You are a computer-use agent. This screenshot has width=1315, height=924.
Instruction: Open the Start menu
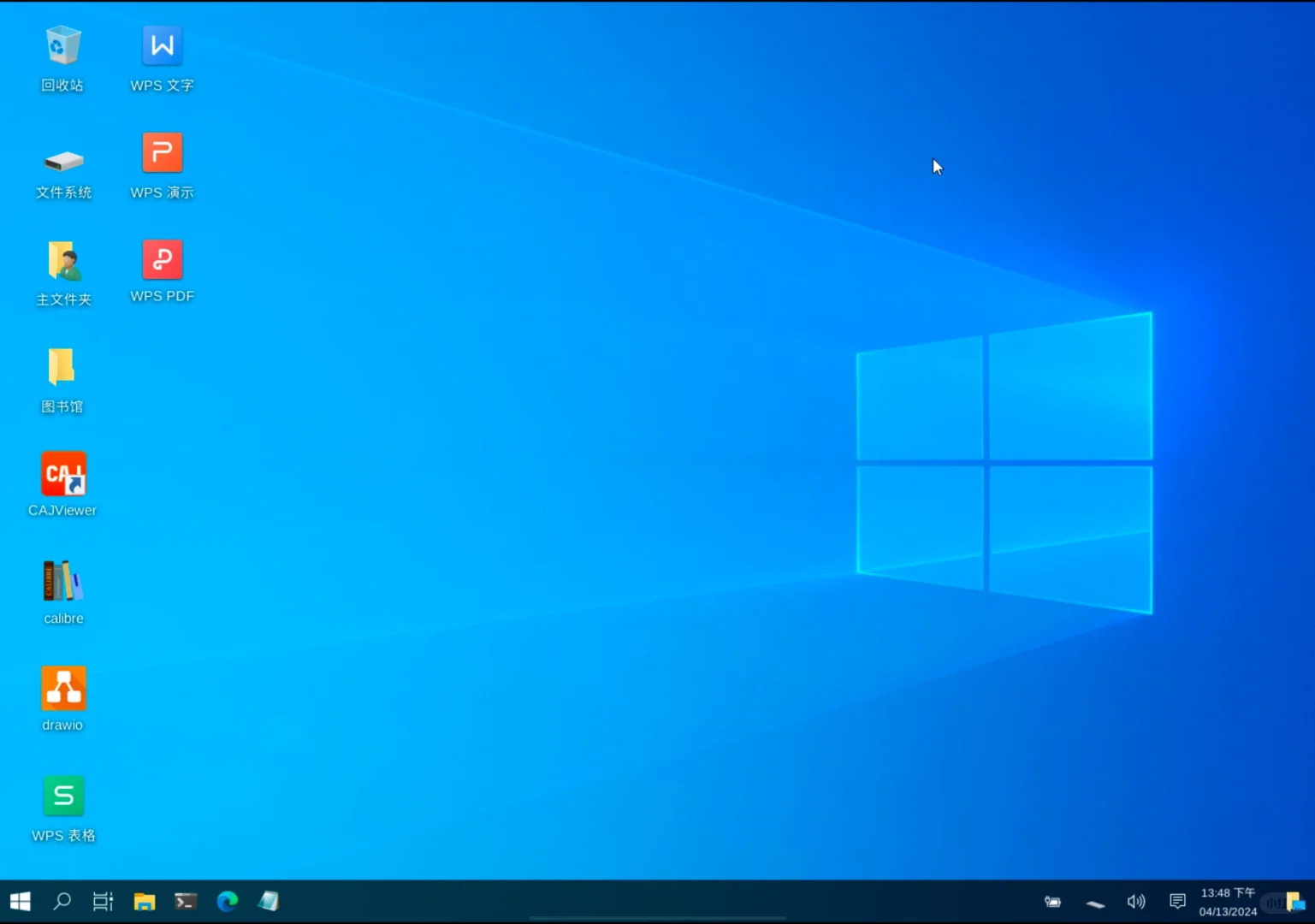tap(21, 901)
